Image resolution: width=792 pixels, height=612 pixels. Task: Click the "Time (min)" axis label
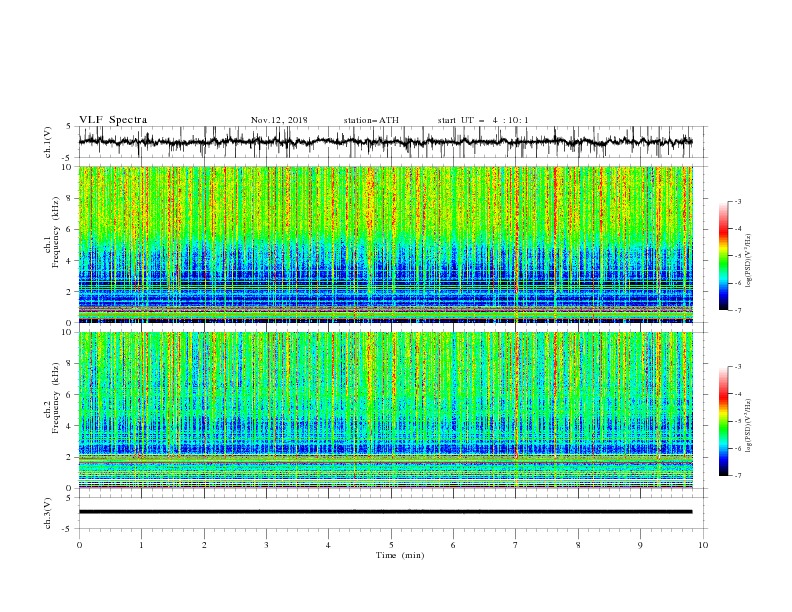(x=400, y=555)
